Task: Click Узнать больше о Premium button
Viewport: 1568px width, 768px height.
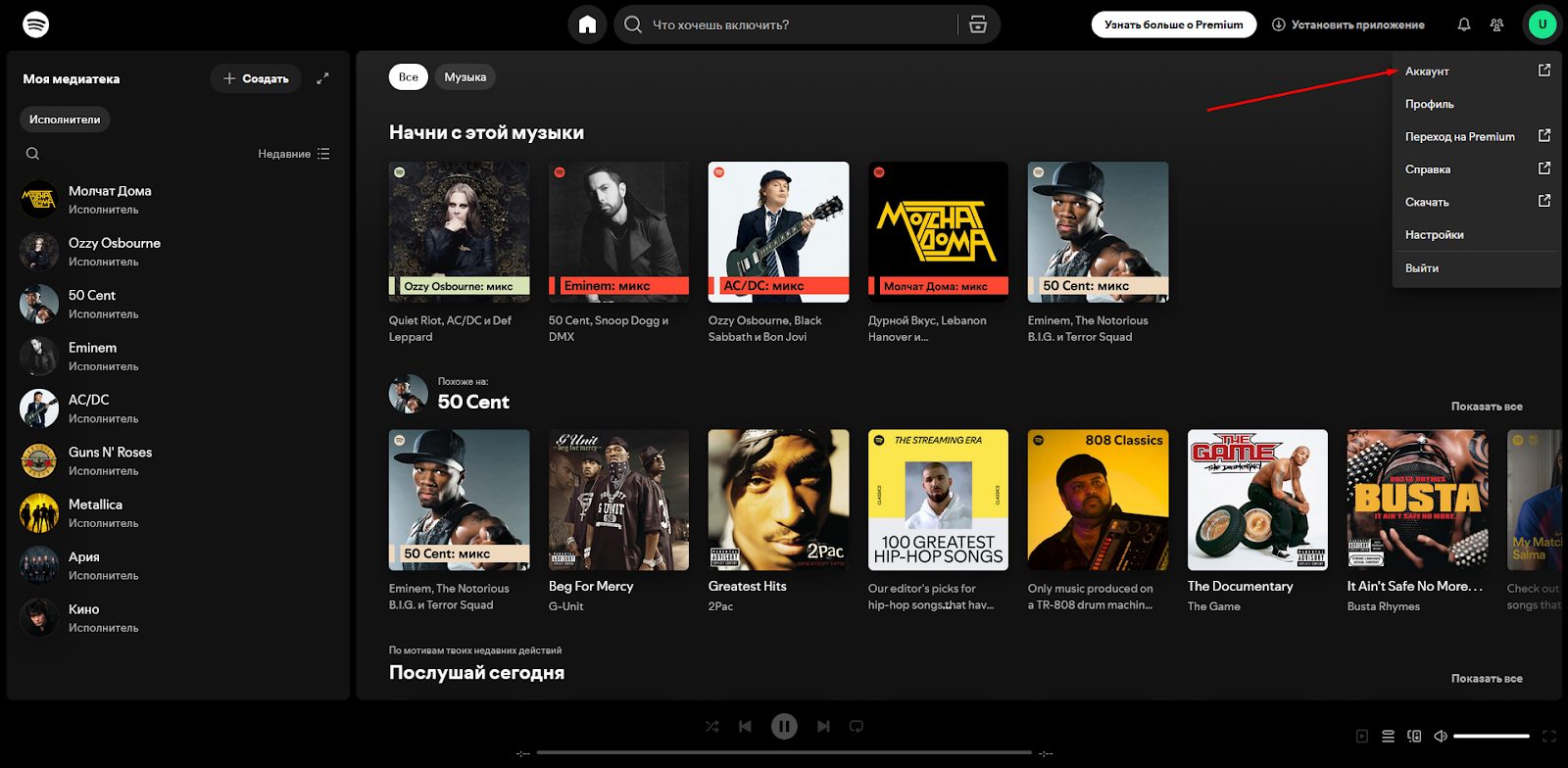Action: point(1173,24)
